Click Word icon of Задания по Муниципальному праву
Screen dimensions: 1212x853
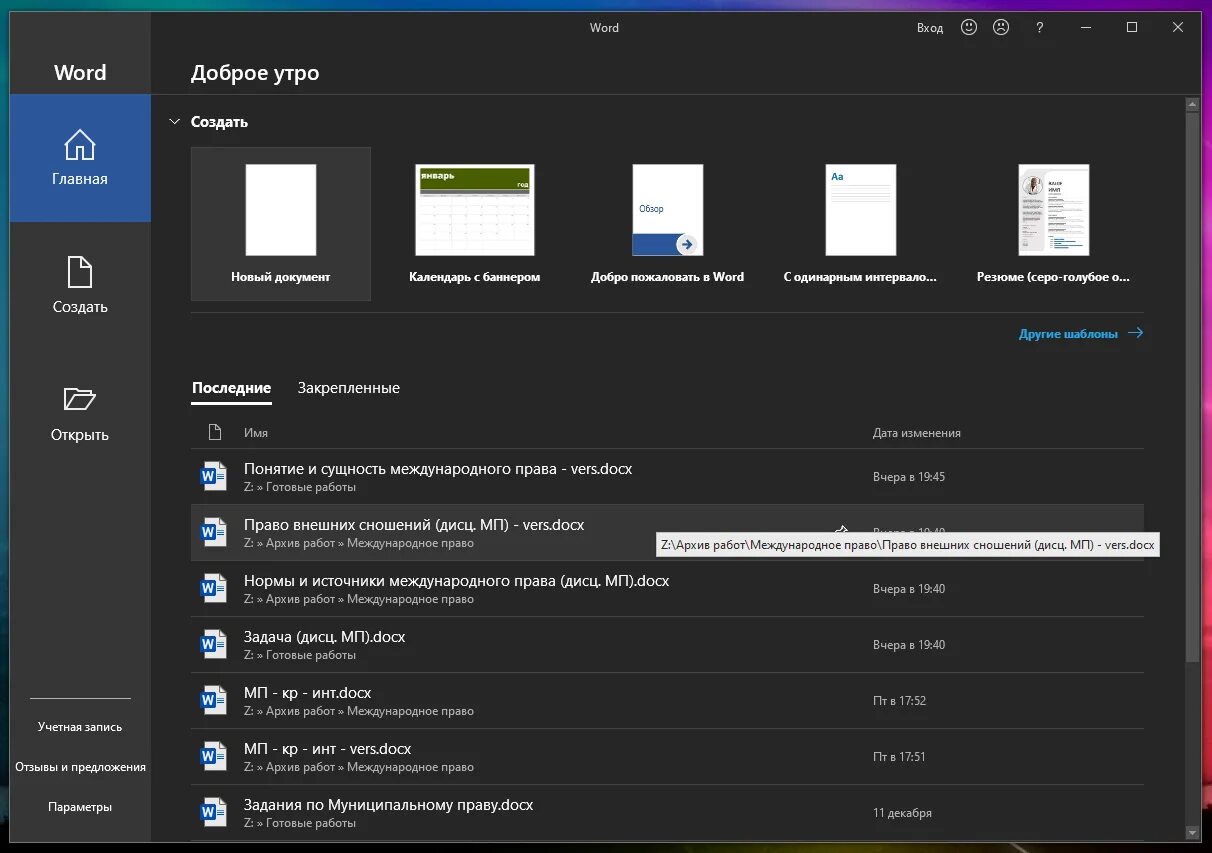[x=214, y=813]
